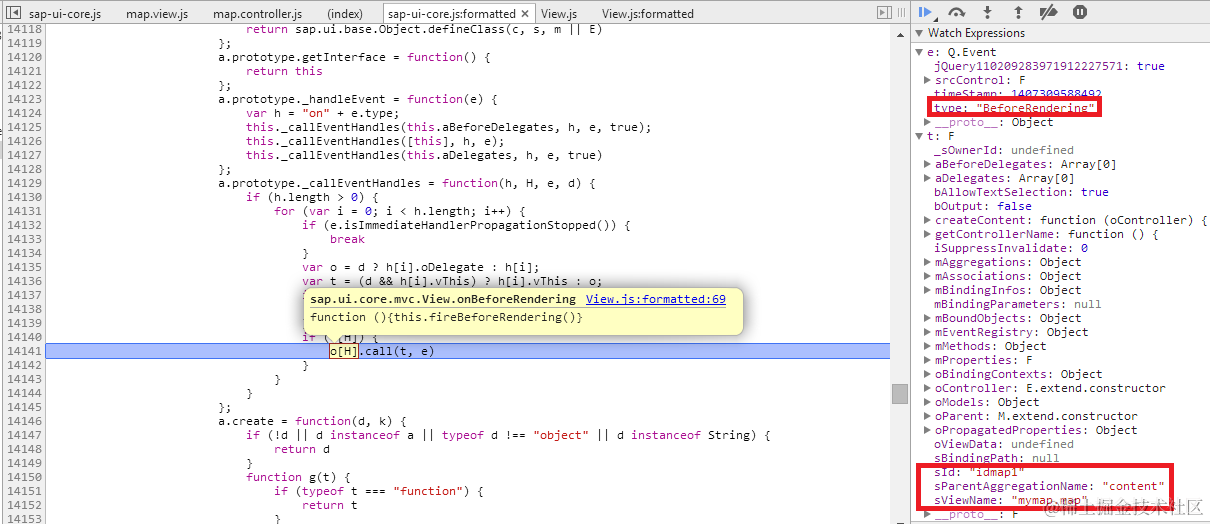Expand mBindingInfos: Object

coord(929,290)
